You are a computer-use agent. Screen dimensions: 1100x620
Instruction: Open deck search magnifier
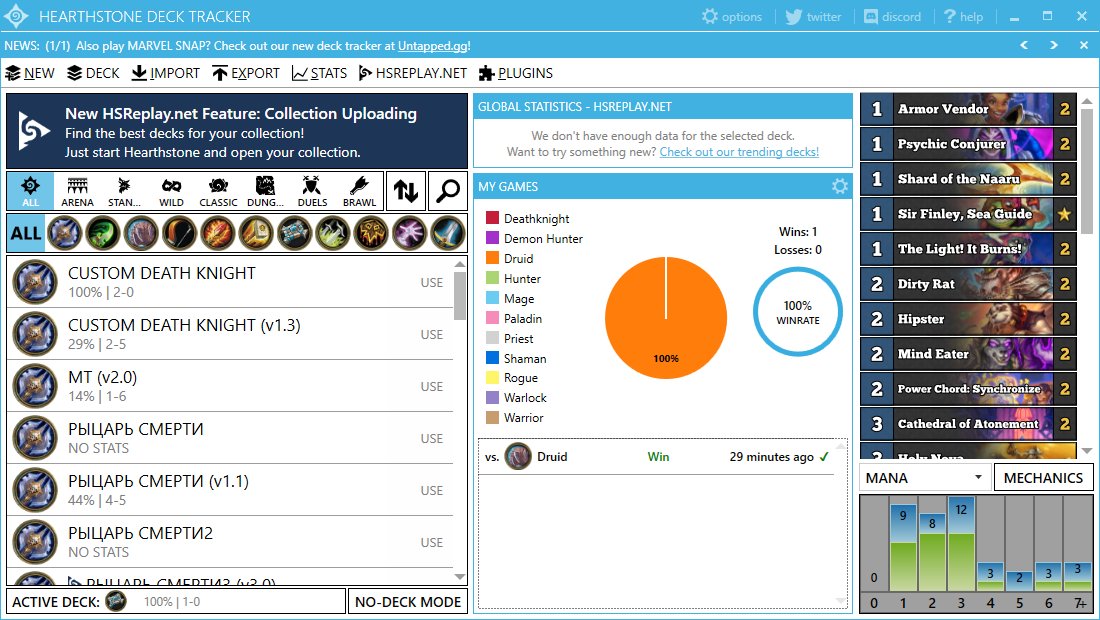[x=448, y=191]
